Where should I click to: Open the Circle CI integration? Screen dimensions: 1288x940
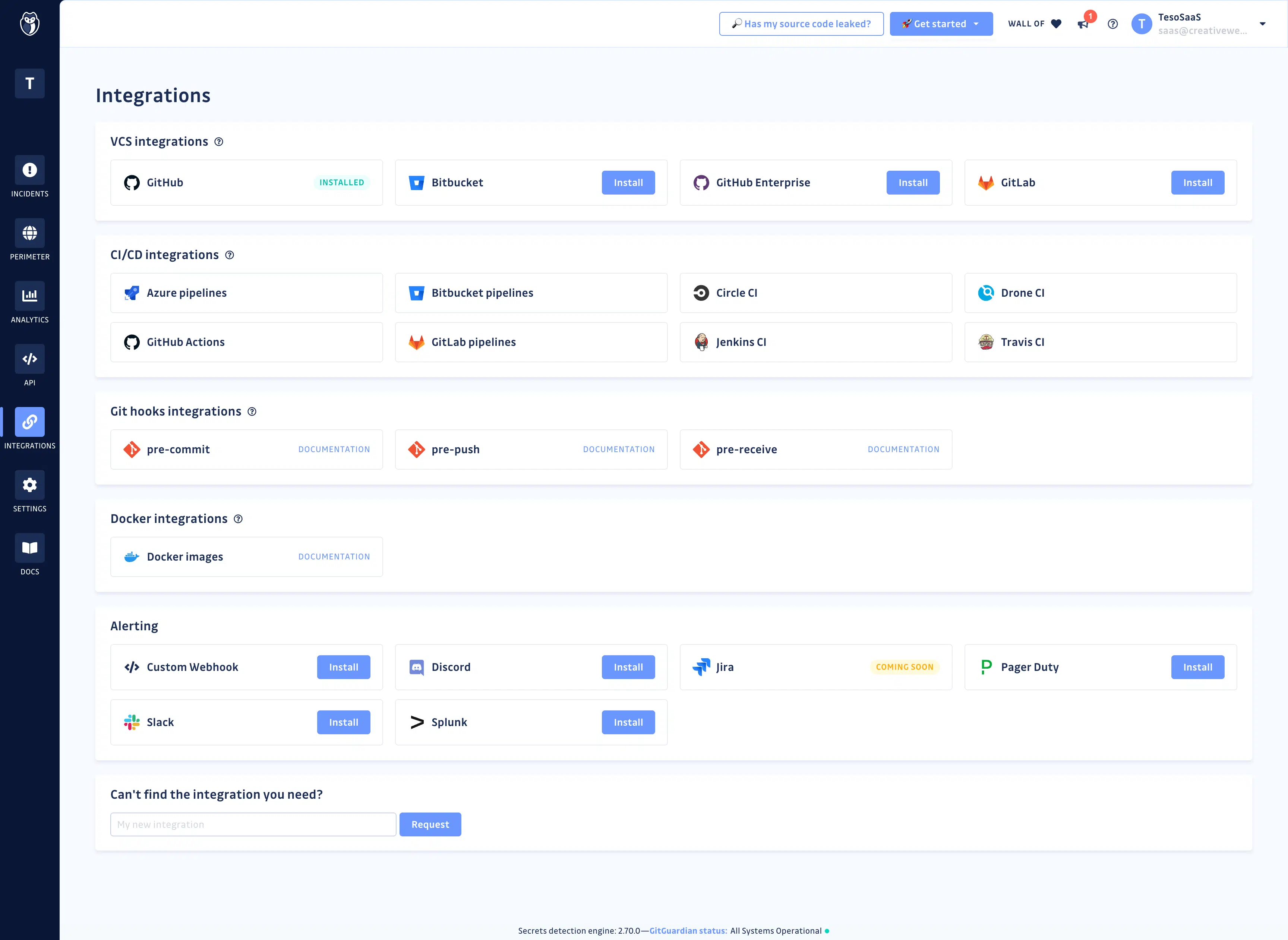816,293
